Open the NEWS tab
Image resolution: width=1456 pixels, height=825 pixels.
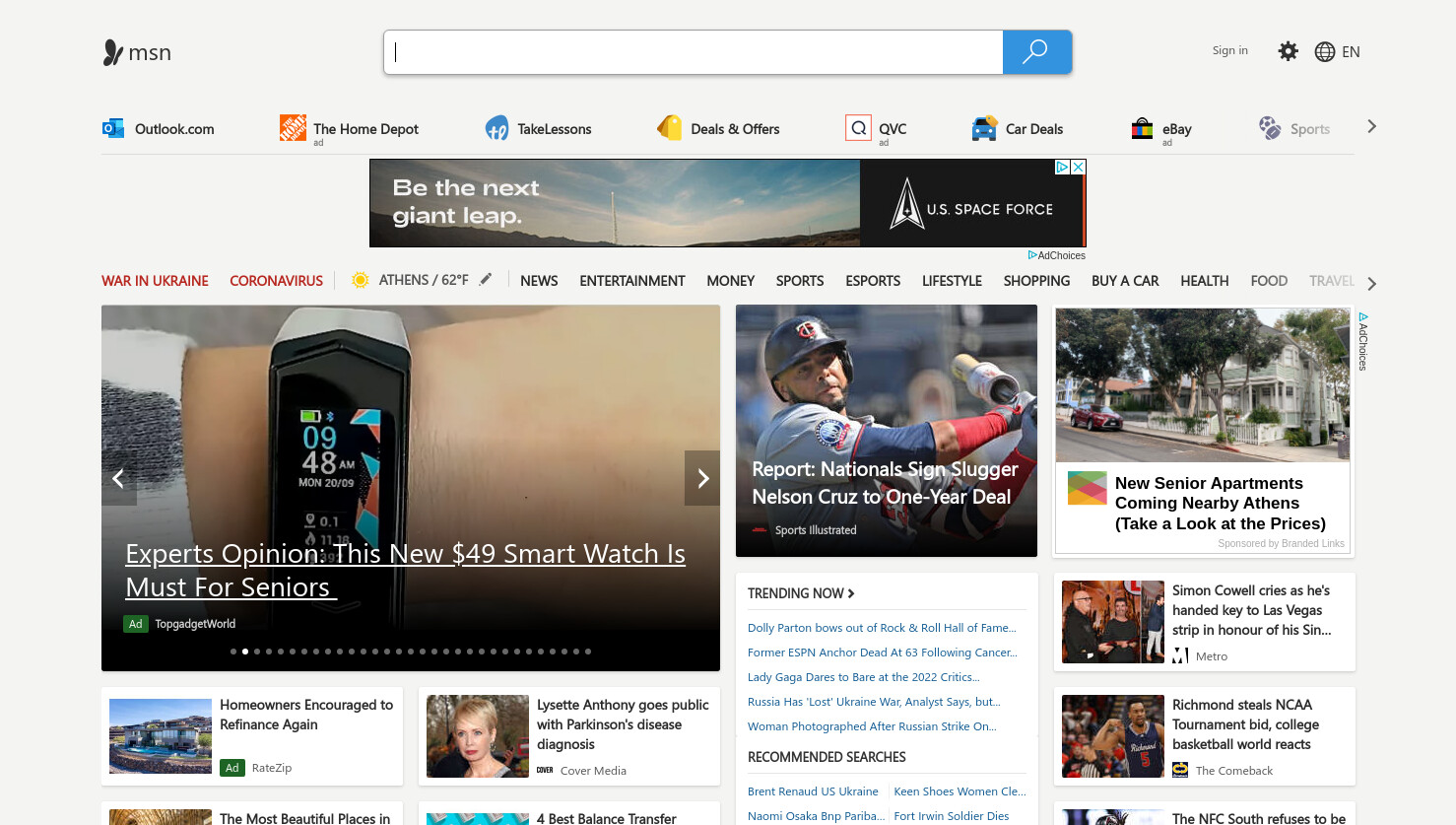point(539,281)
